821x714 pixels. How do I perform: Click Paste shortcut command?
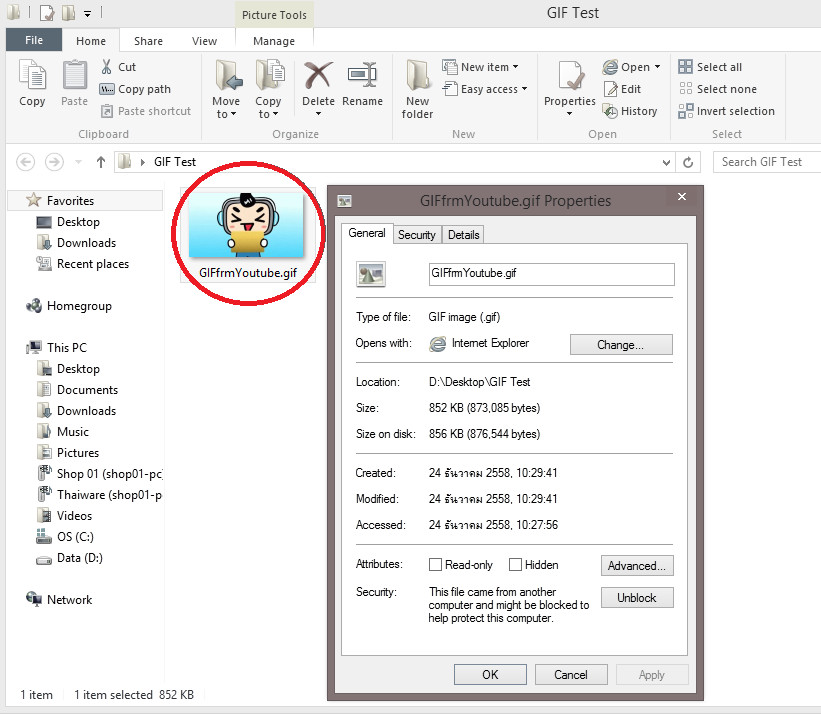(146, 111)
